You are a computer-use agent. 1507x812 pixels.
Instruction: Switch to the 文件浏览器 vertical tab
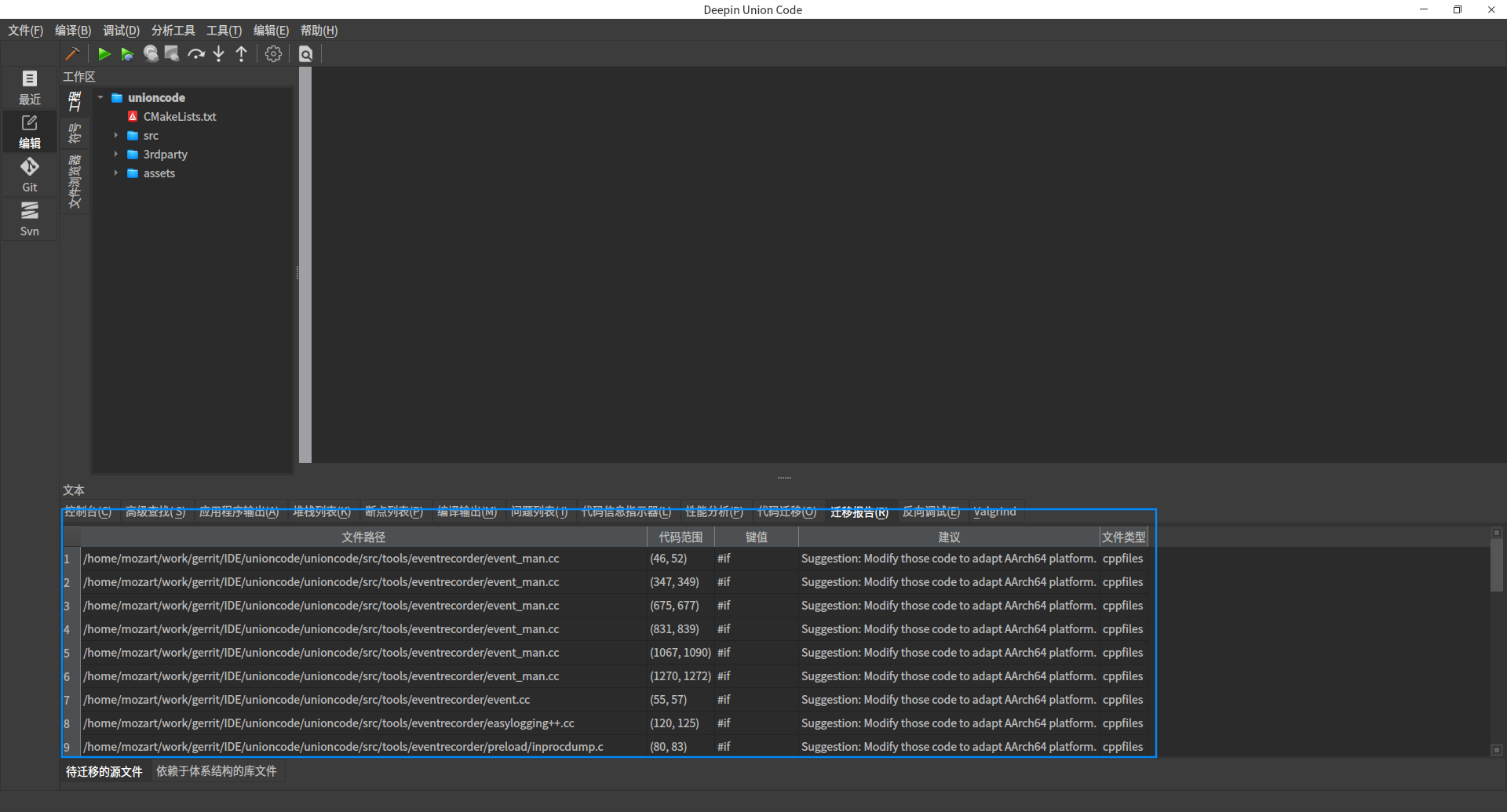(x=75, y=181)
